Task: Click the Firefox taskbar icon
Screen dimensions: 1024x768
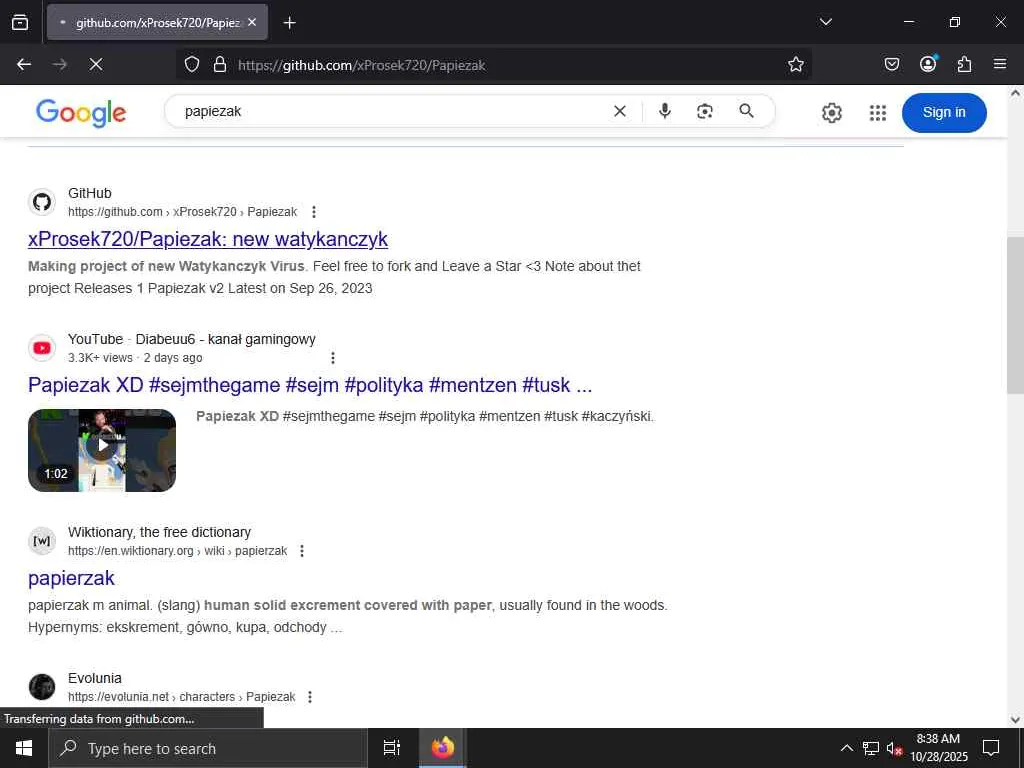Action: tap(442, 748)
